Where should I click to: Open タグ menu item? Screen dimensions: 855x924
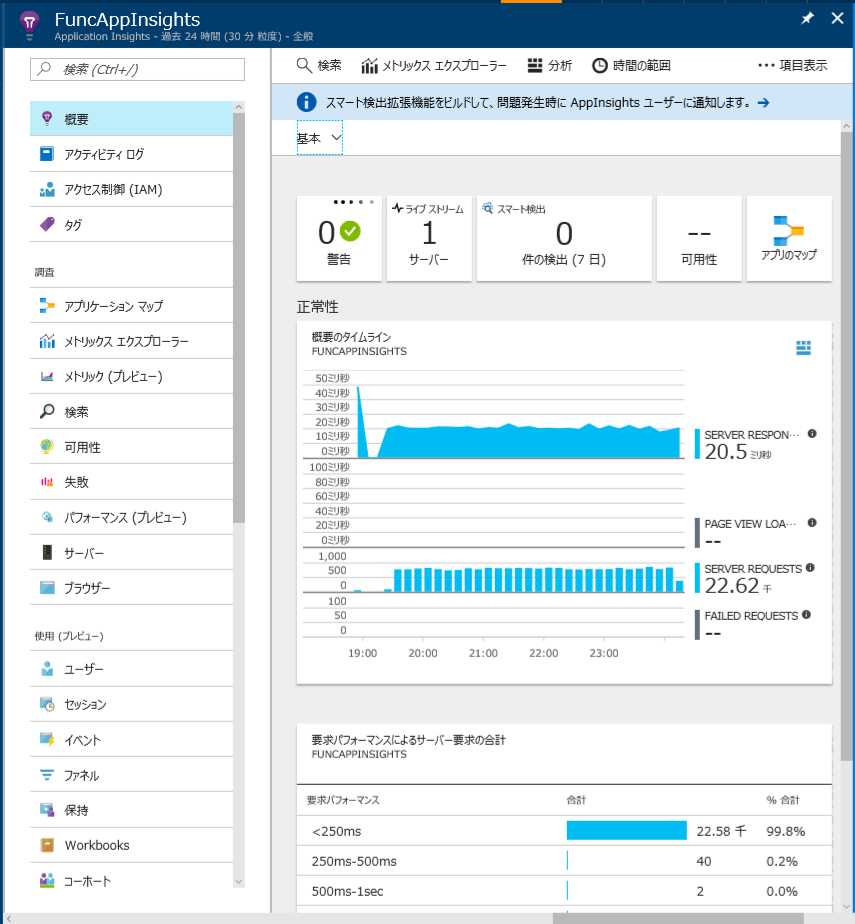tap(131, 225)
